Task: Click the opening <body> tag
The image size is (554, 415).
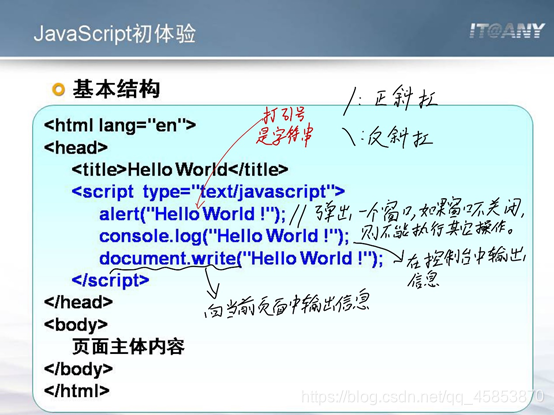Action: pos(76,325)
